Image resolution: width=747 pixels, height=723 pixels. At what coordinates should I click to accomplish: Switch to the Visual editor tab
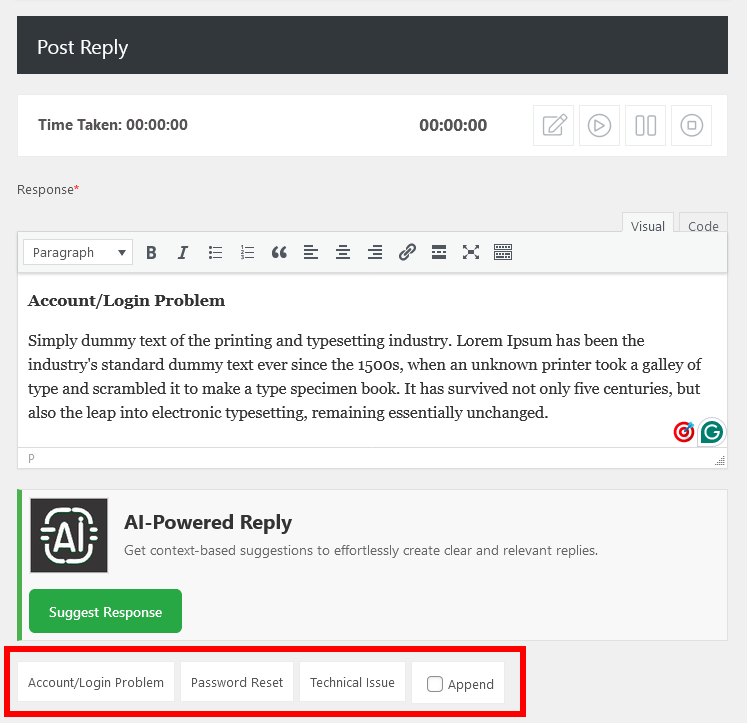point(647,226)
